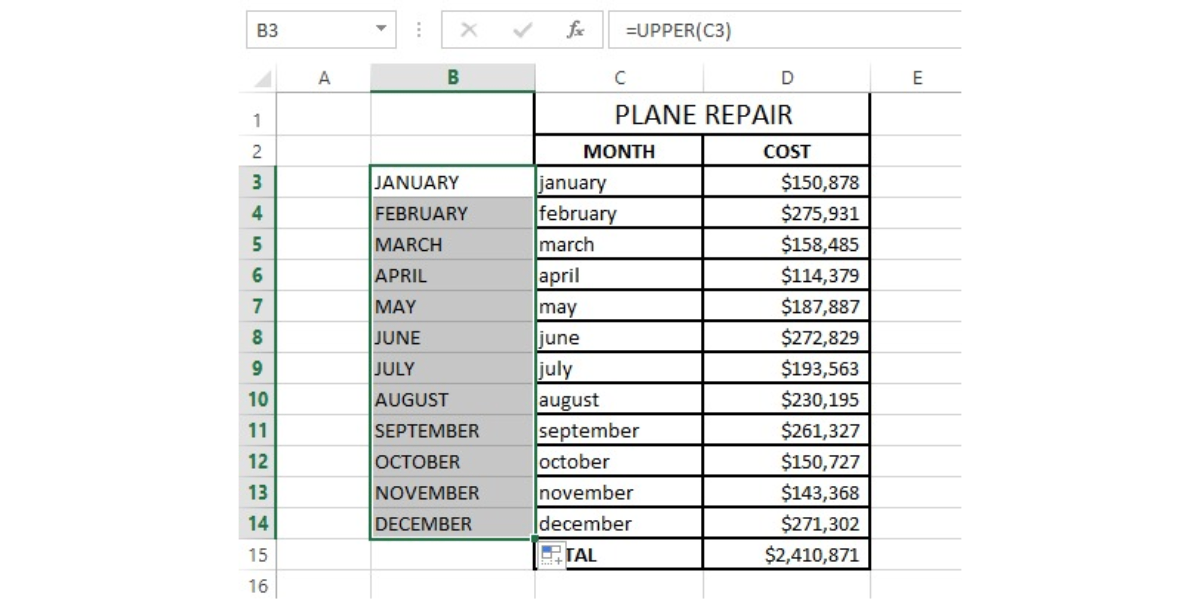Click the cell containing JANUARY

453,182
